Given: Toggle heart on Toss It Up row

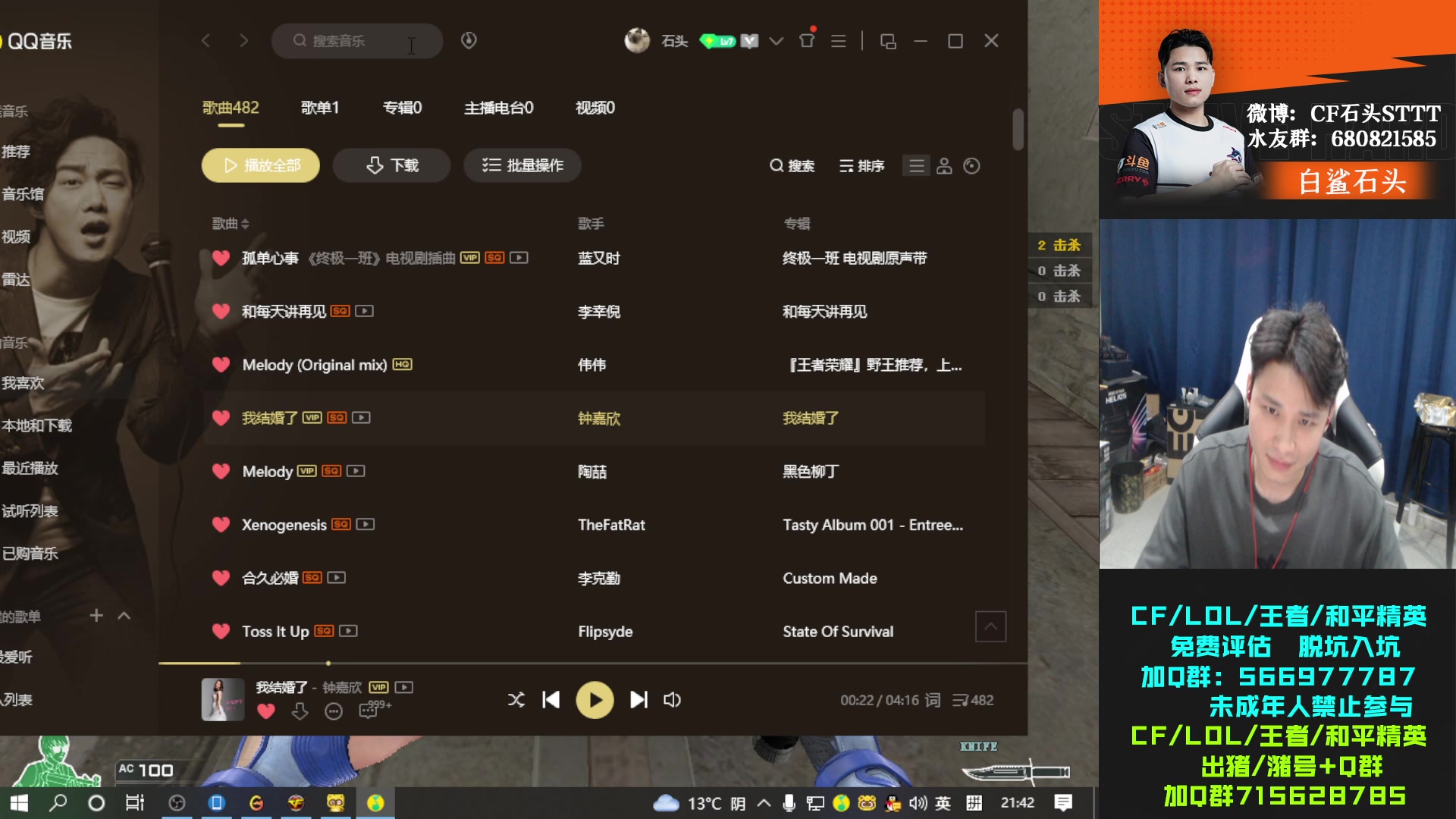Looking at the screenshot, I should (221, 631).
